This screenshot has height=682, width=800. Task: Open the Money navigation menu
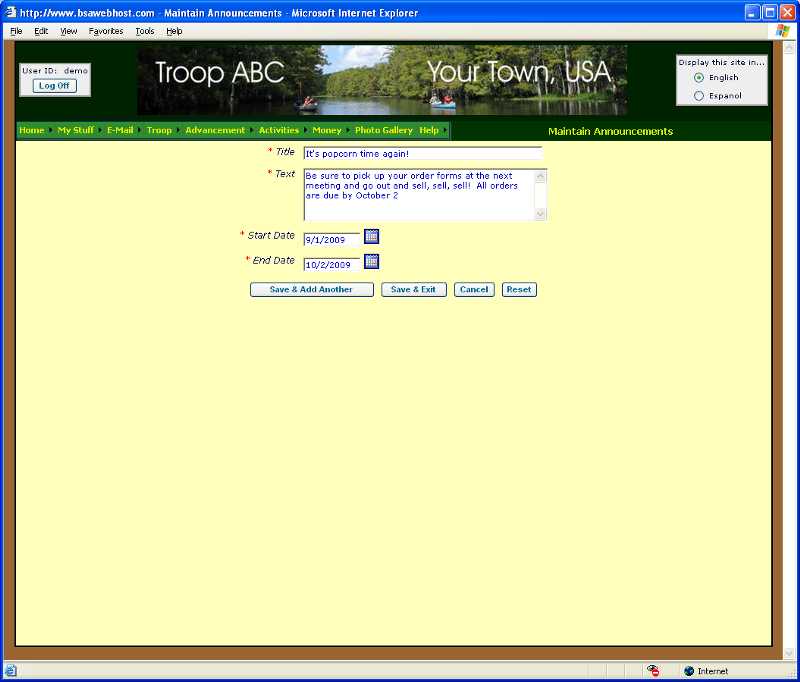pos(327,131)
